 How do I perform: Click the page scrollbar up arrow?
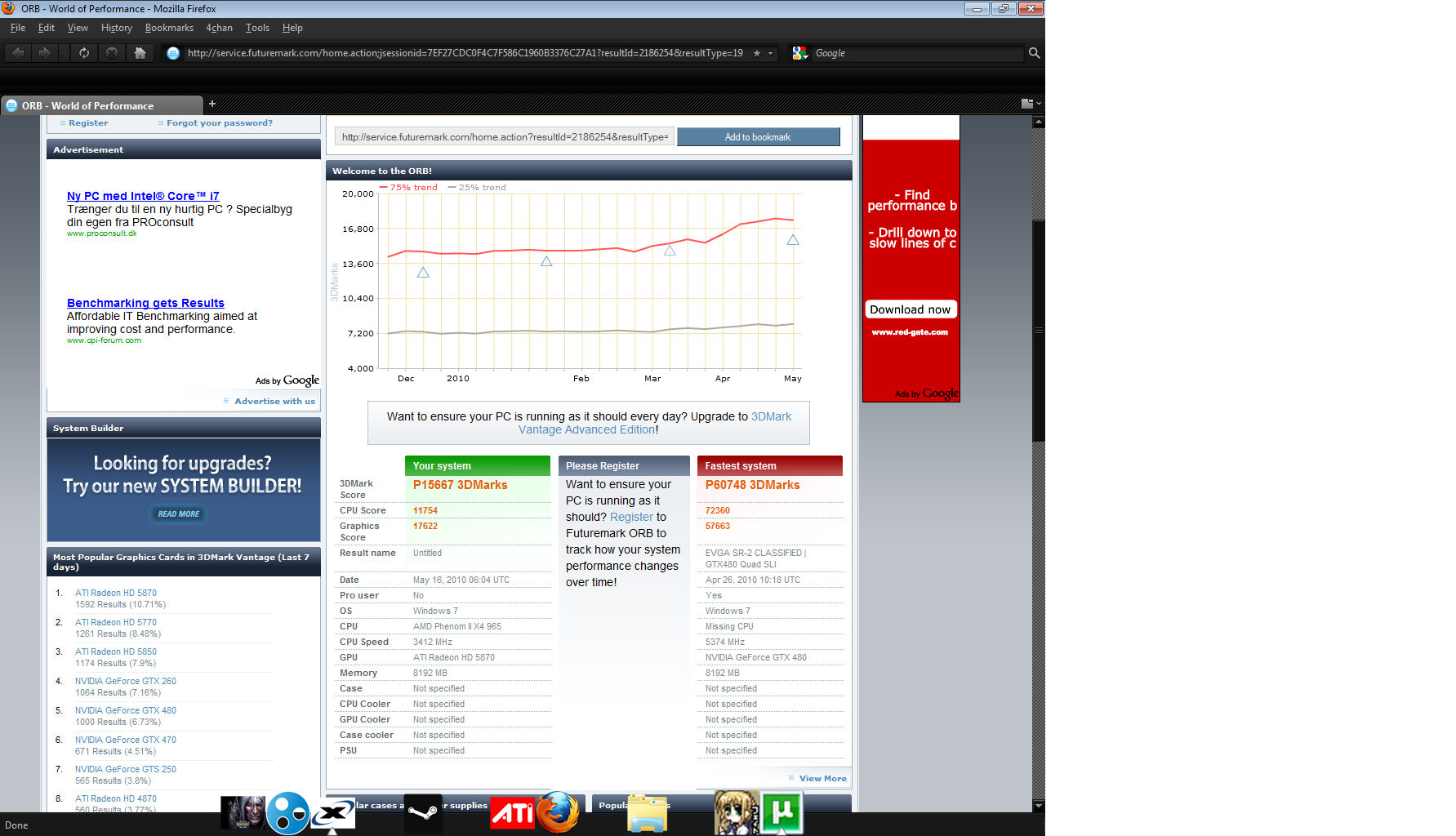click(1039, 122)
